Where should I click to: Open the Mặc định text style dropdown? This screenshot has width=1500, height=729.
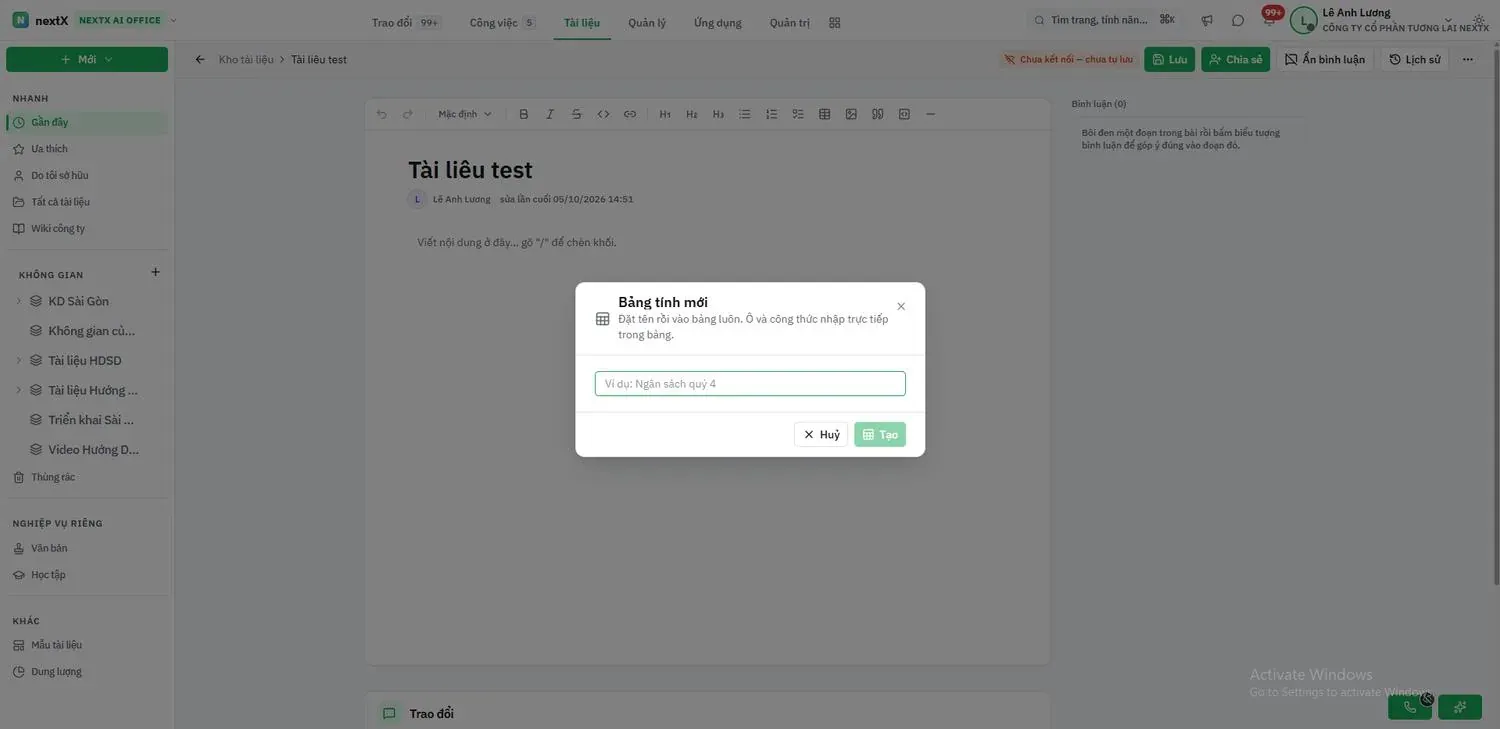coord(465,114)
